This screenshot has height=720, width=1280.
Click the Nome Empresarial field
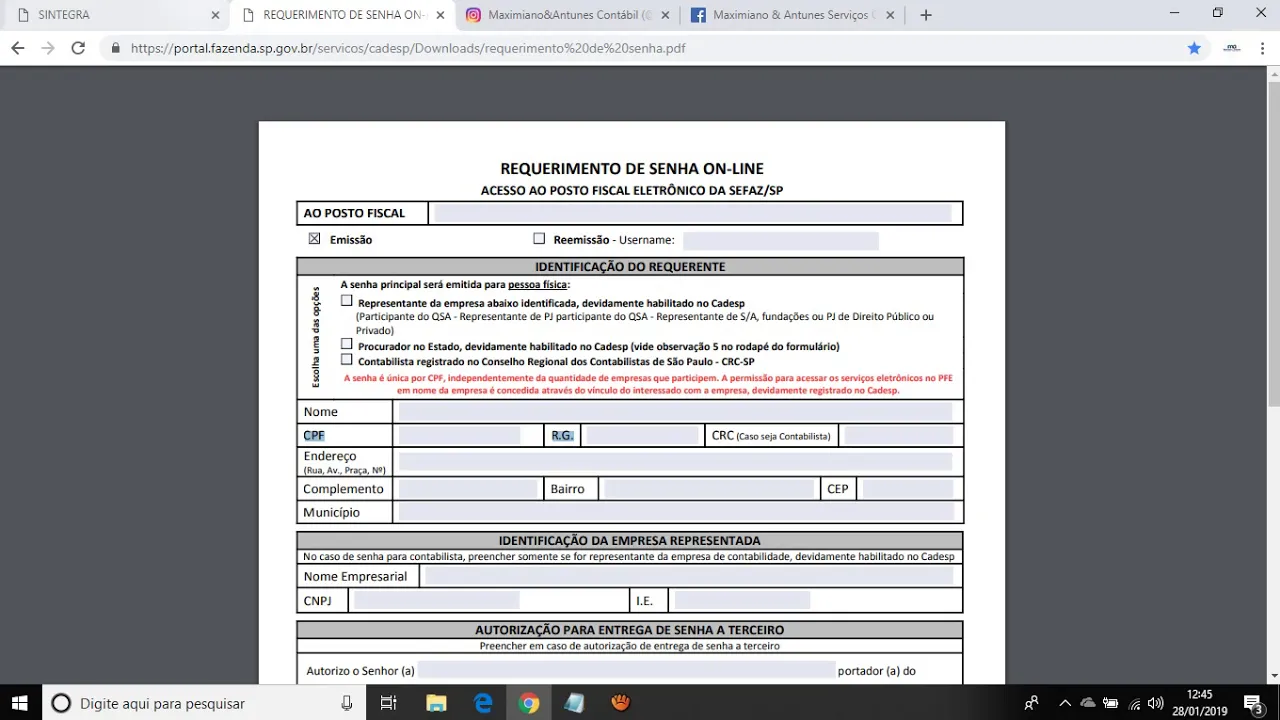point(689,576)
